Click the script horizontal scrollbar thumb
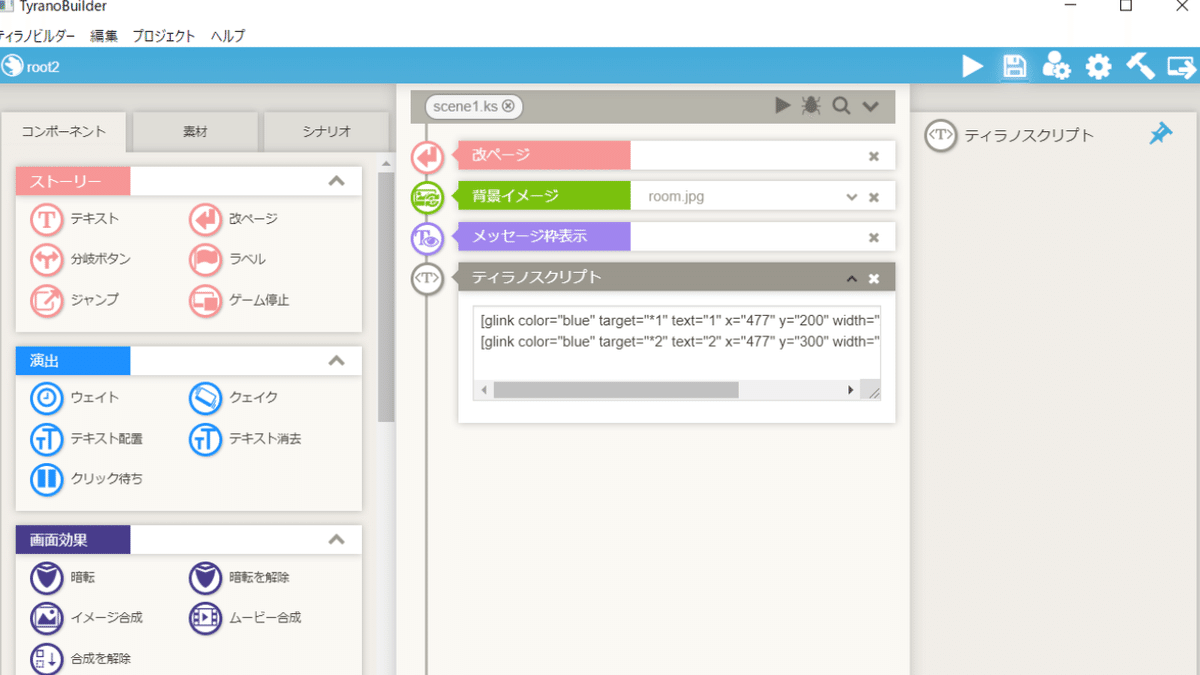Image resolution: width=1200 pixels, height=675 pixels. coord(615,390)
